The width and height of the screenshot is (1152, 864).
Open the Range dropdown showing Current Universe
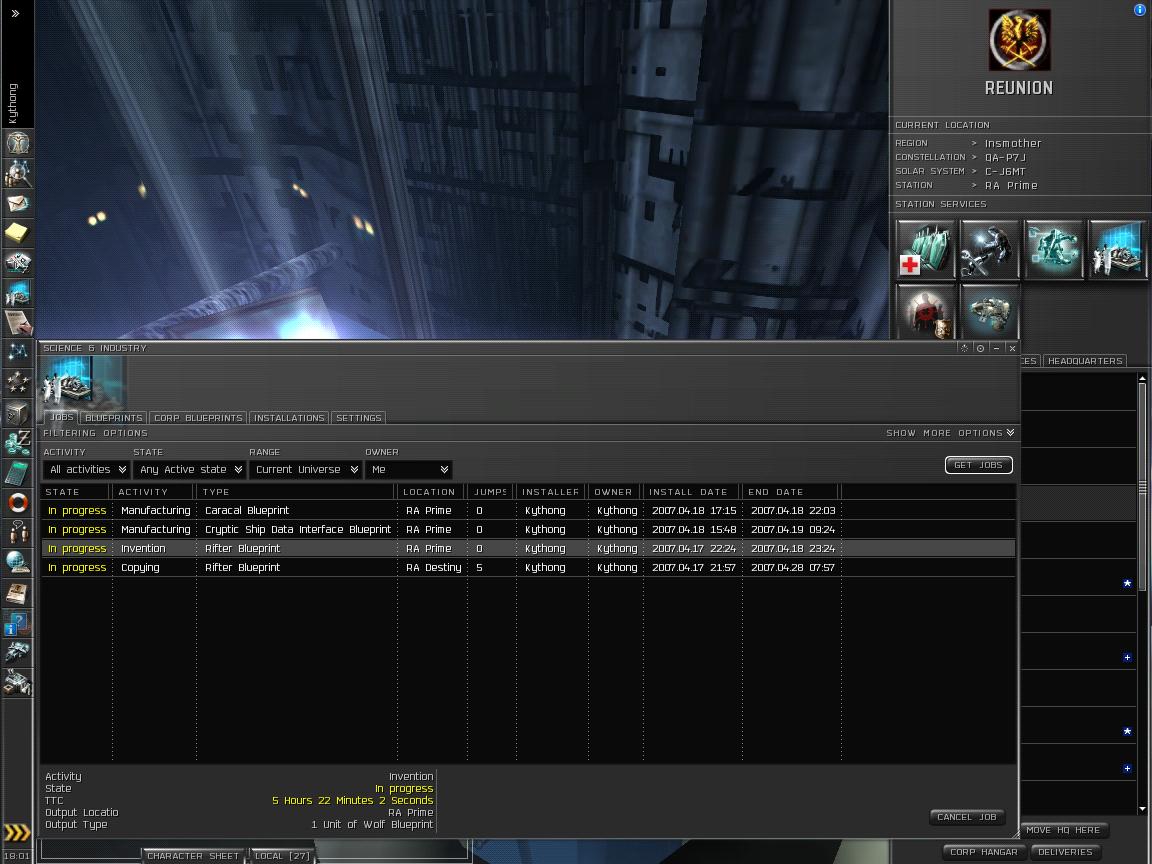[305, 469]
